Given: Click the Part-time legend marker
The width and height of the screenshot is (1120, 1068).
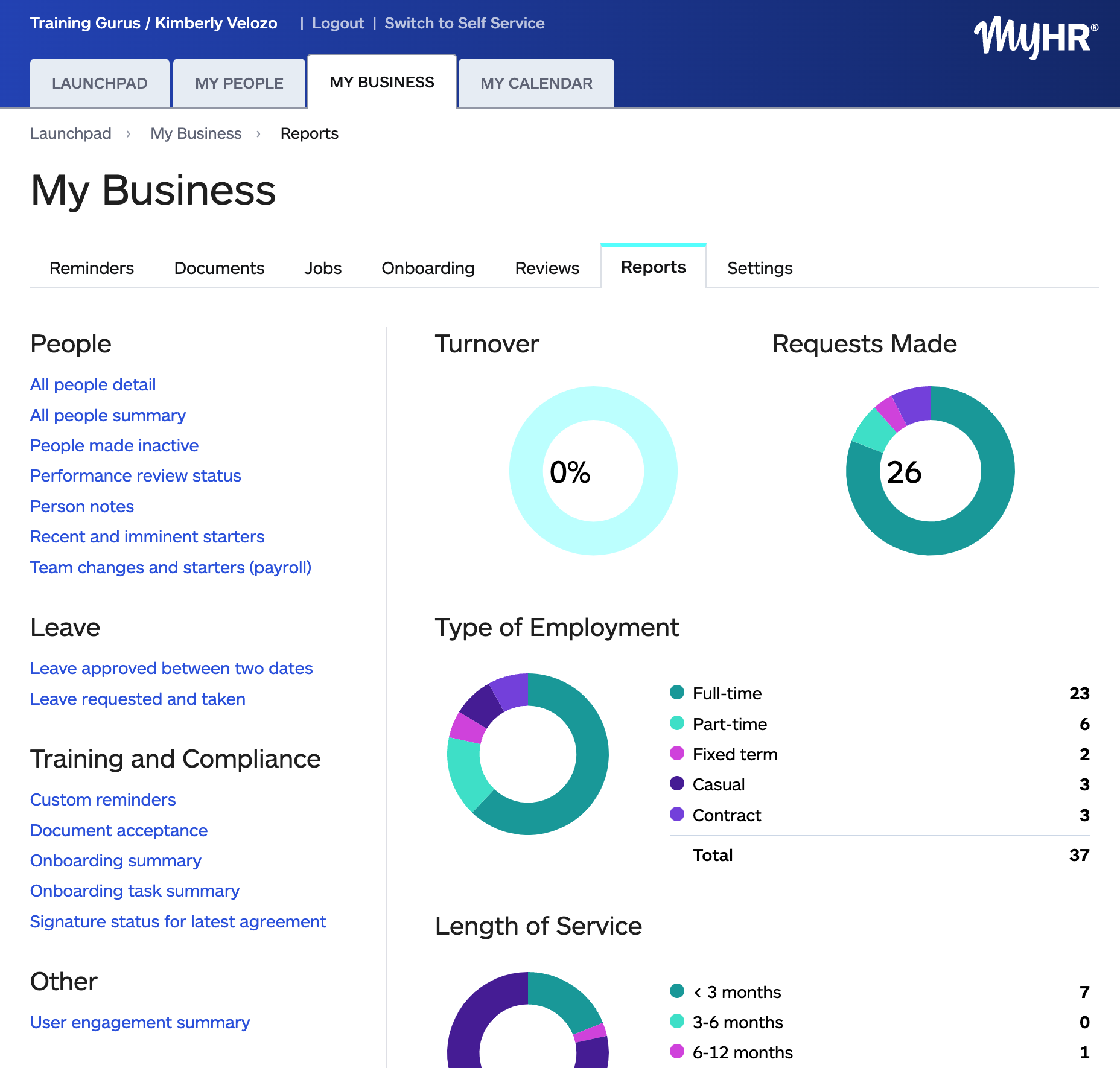Looking at the screenshot, I should pos(676,723).
